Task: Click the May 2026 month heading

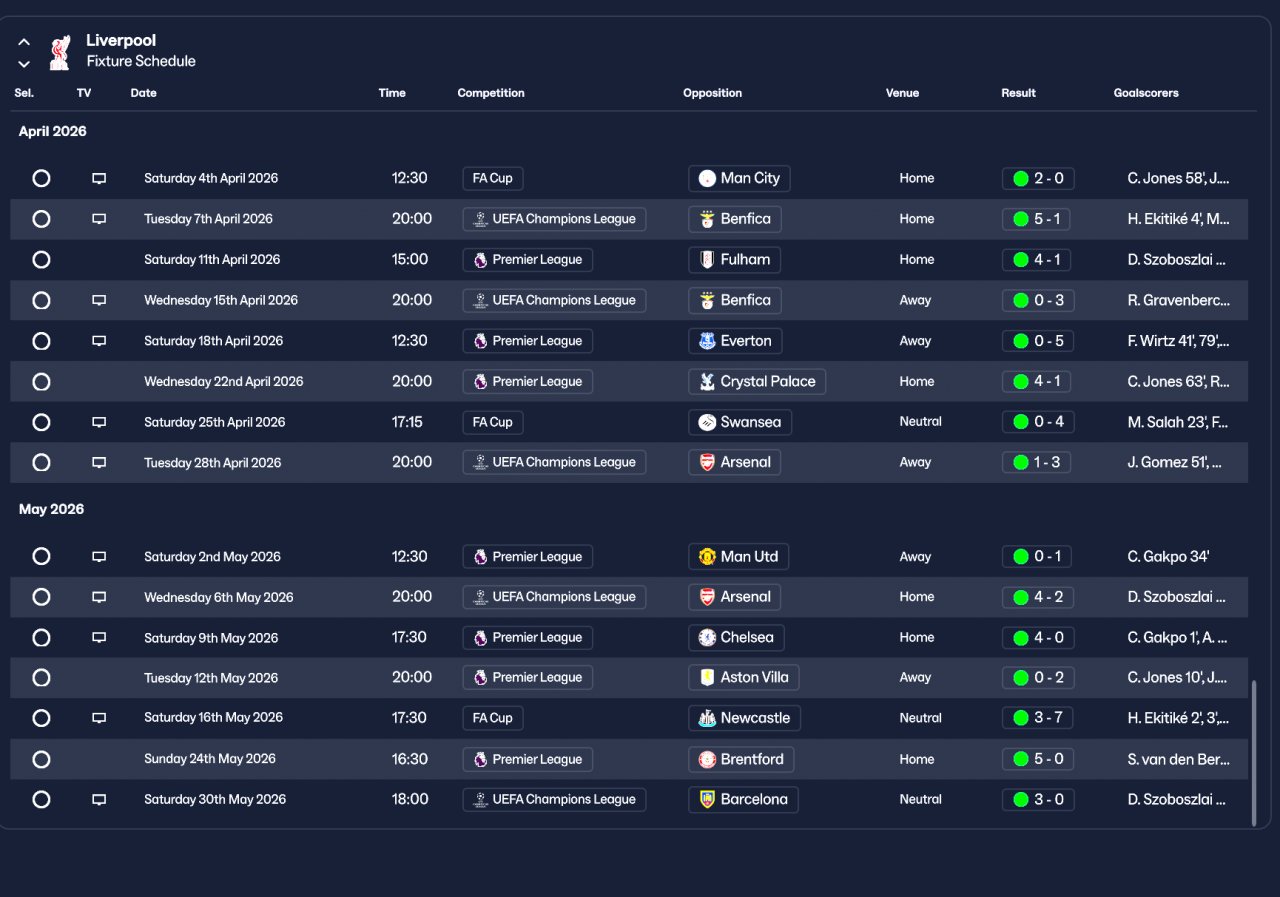Action: pyautogui.click(x=52, y=510)
